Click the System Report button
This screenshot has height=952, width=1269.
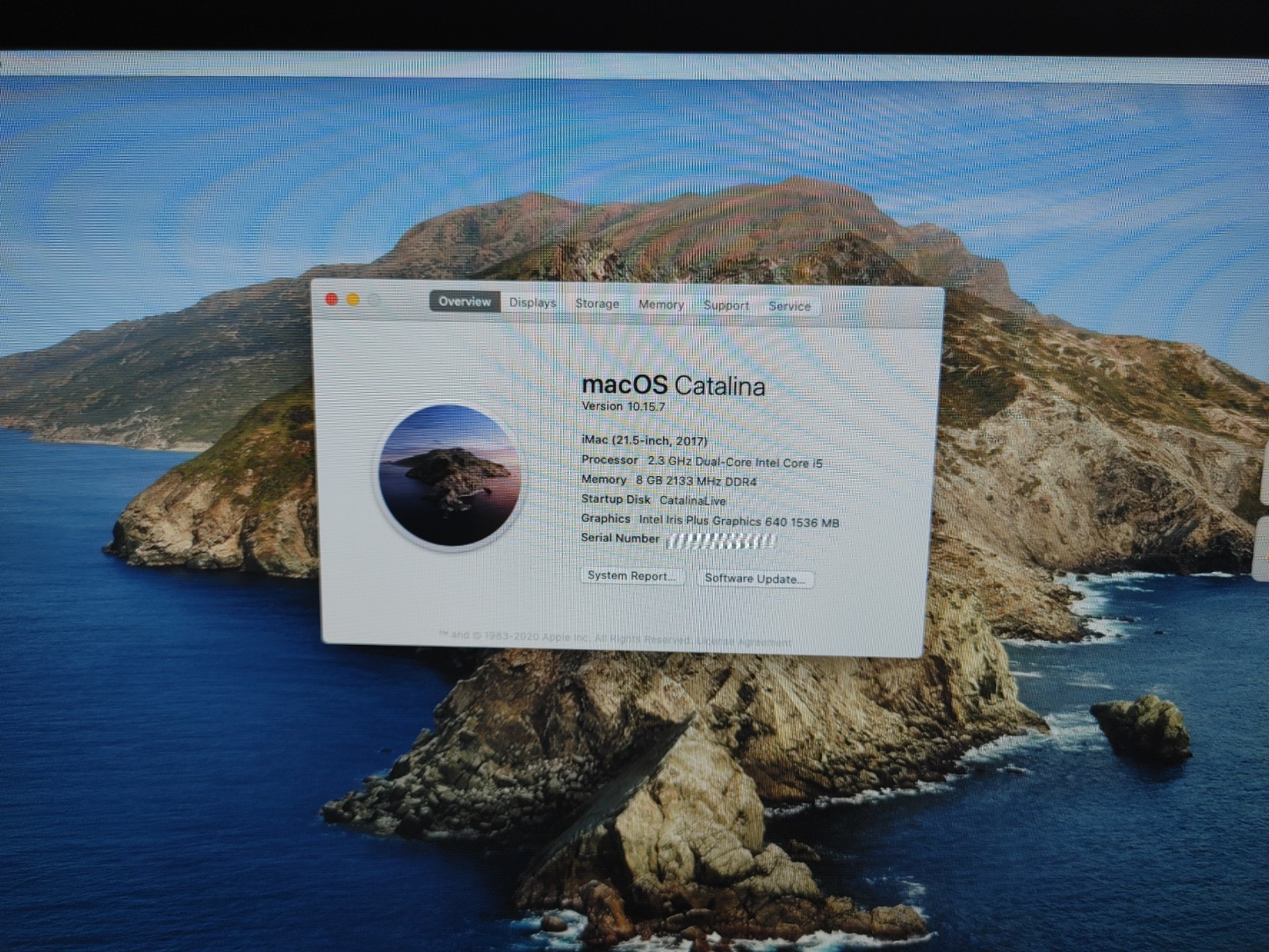(632, 576)
